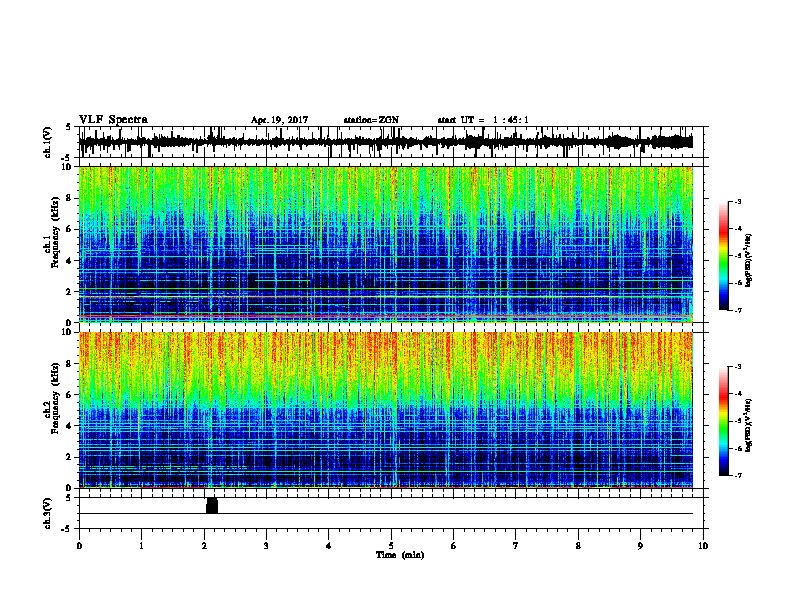
Task: Click the "Time (min)" axis label
Action: pyautogui.click(x=400, y=555)
